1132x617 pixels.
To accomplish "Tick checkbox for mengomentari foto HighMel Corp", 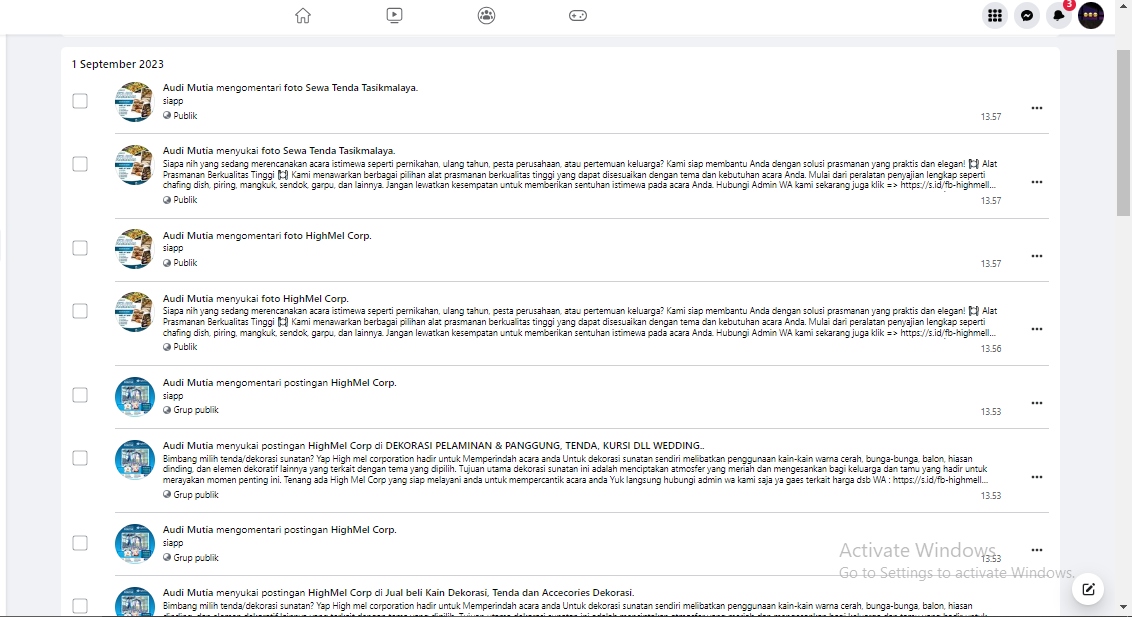I will [x=80, y=248].
